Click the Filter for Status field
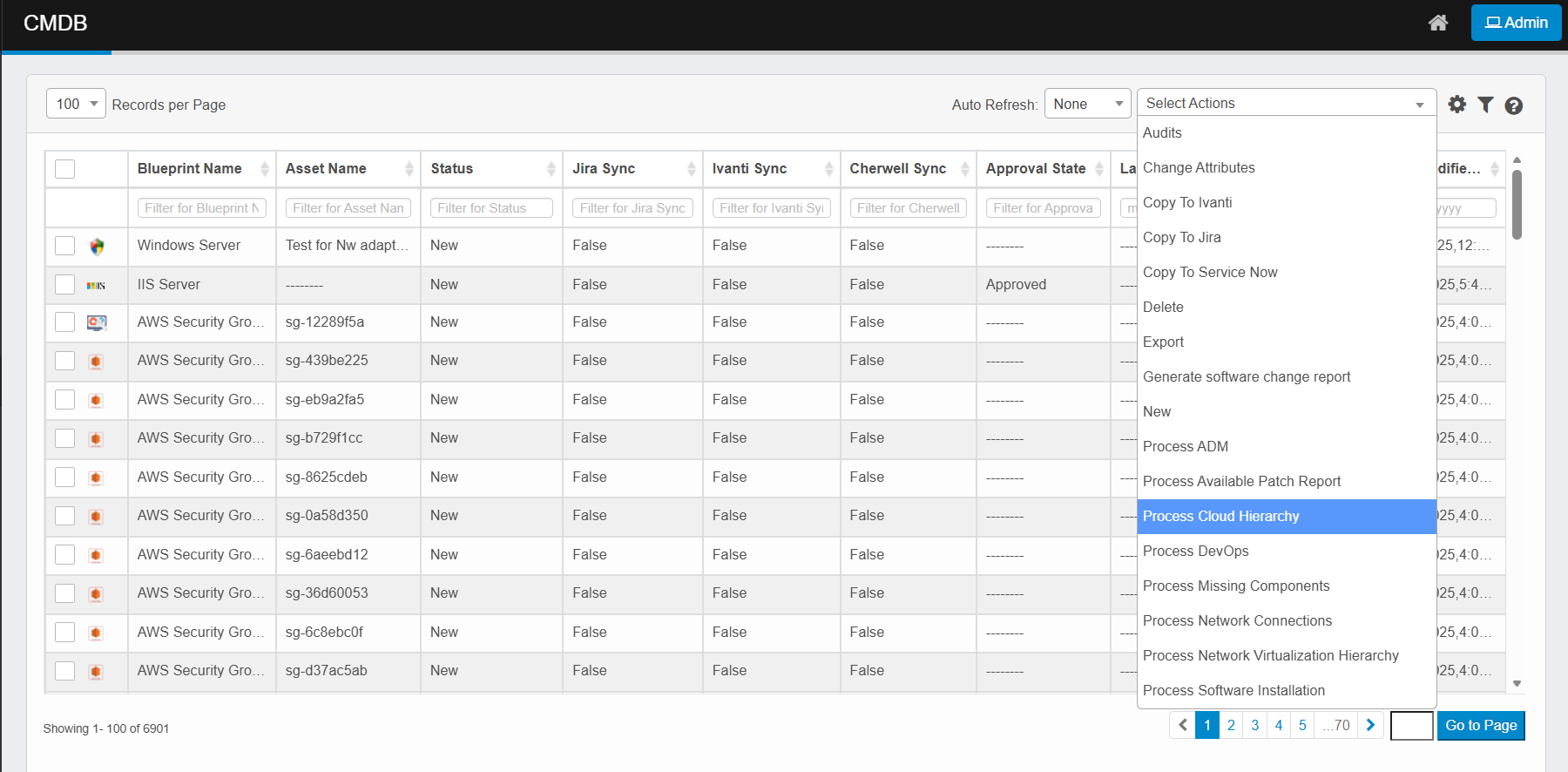The image size is (1568, 772). (491, 208)
